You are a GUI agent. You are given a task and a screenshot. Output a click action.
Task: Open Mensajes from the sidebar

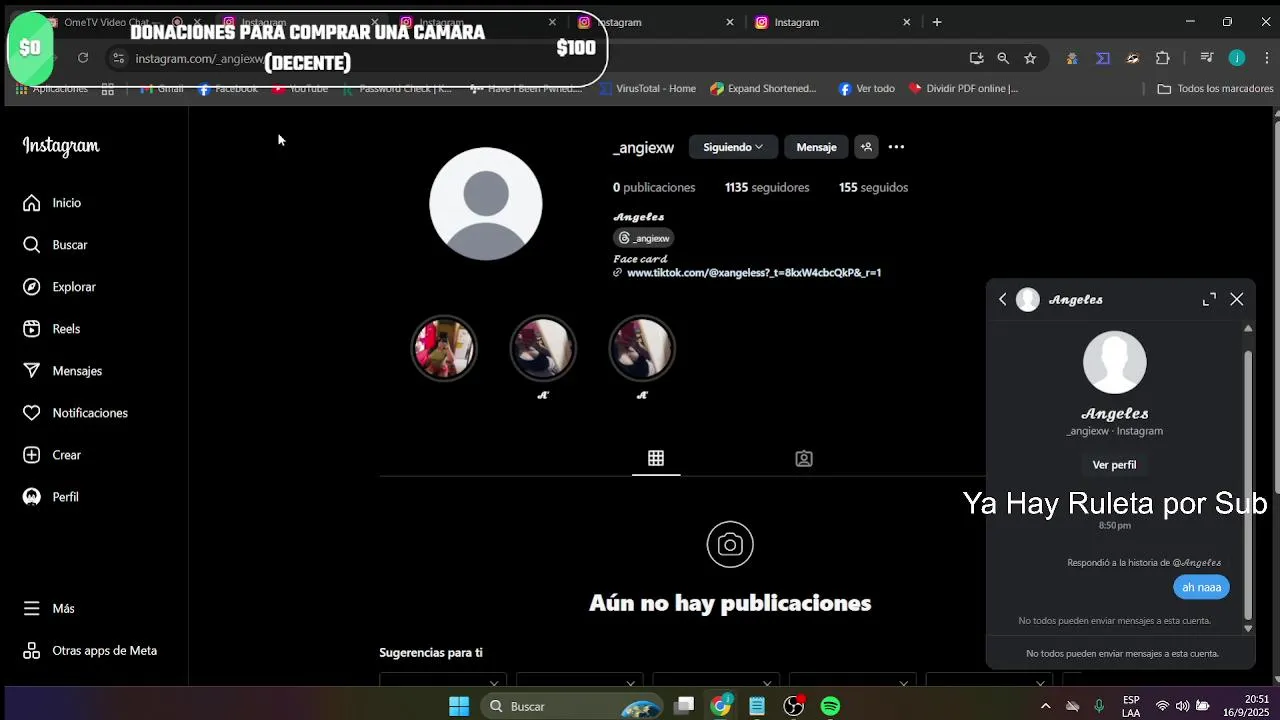tap(62, 371)
